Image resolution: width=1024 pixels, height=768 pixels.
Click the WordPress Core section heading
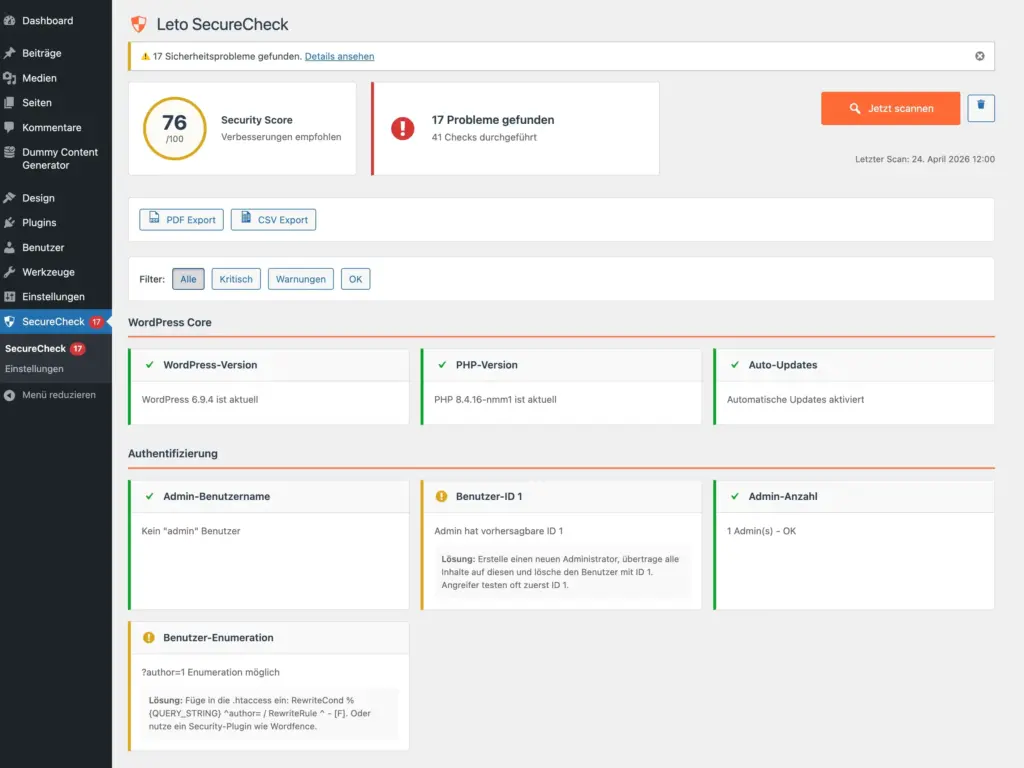coord(170,323)
